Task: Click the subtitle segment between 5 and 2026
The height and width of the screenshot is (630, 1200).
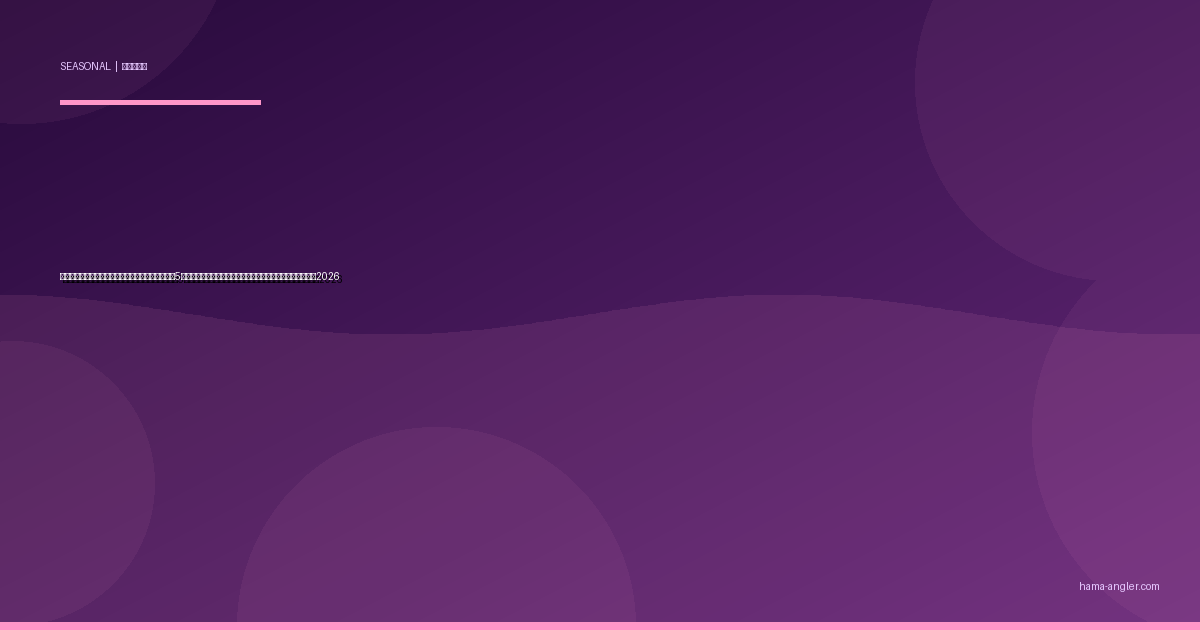Action: [x=248, y=277]
